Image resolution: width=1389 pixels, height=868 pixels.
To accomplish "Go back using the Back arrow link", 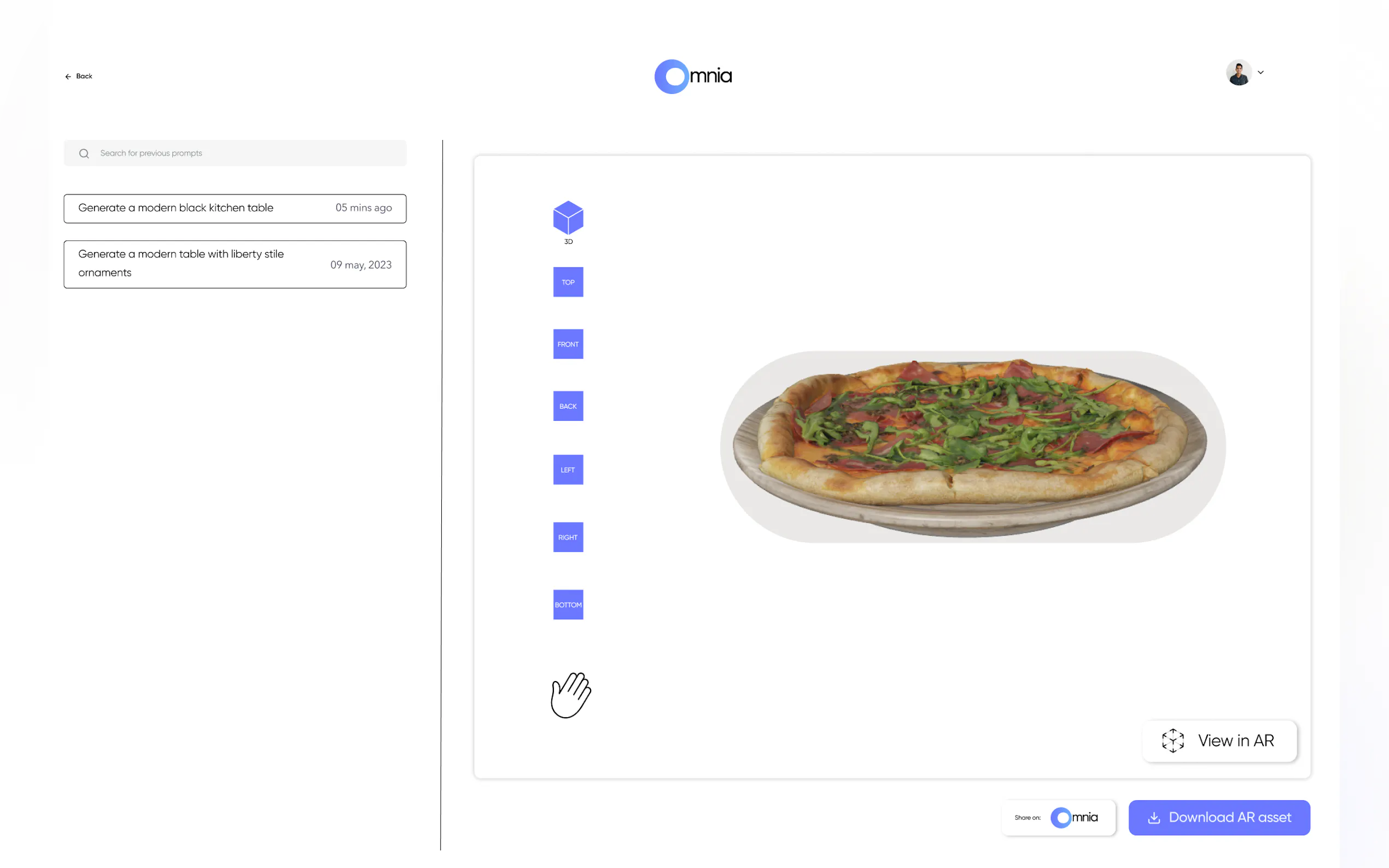I will point(79,76).
